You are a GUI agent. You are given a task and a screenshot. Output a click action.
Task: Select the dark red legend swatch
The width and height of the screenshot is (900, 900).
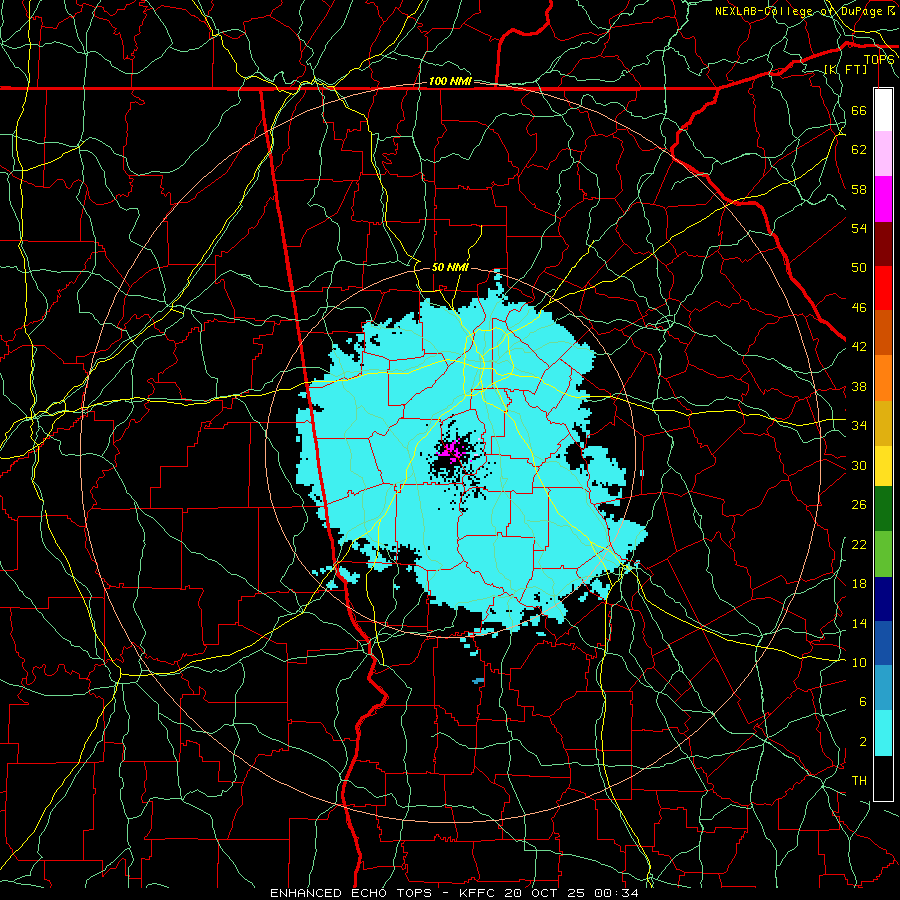click(883, 244)
